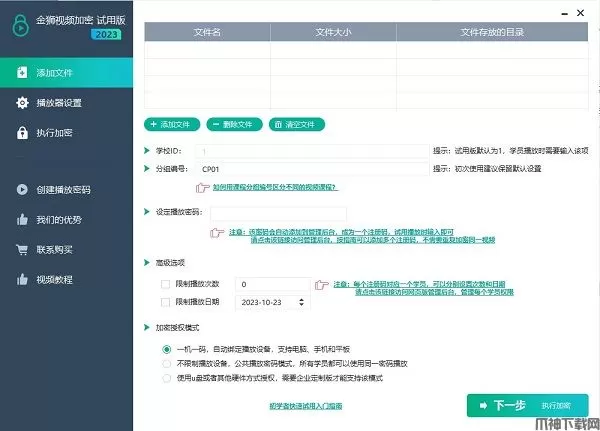Click the pointing-hand icon next to the playback limit notice
The height and width of the screenshot is (431, 600).
pos(321,285)
